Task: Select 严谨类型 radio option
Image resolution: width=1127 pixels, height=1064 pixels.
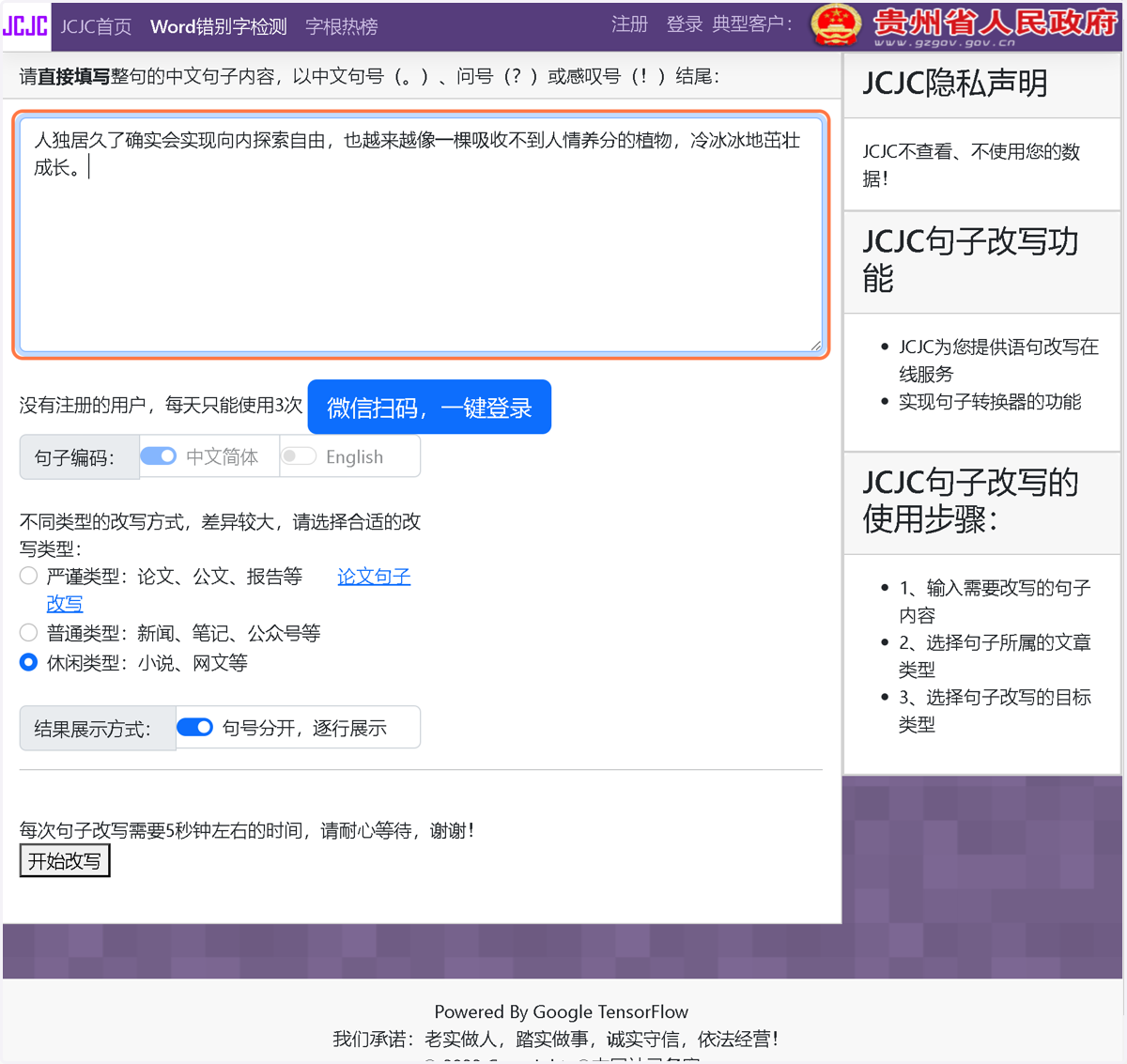Action: tap(29, 576)
